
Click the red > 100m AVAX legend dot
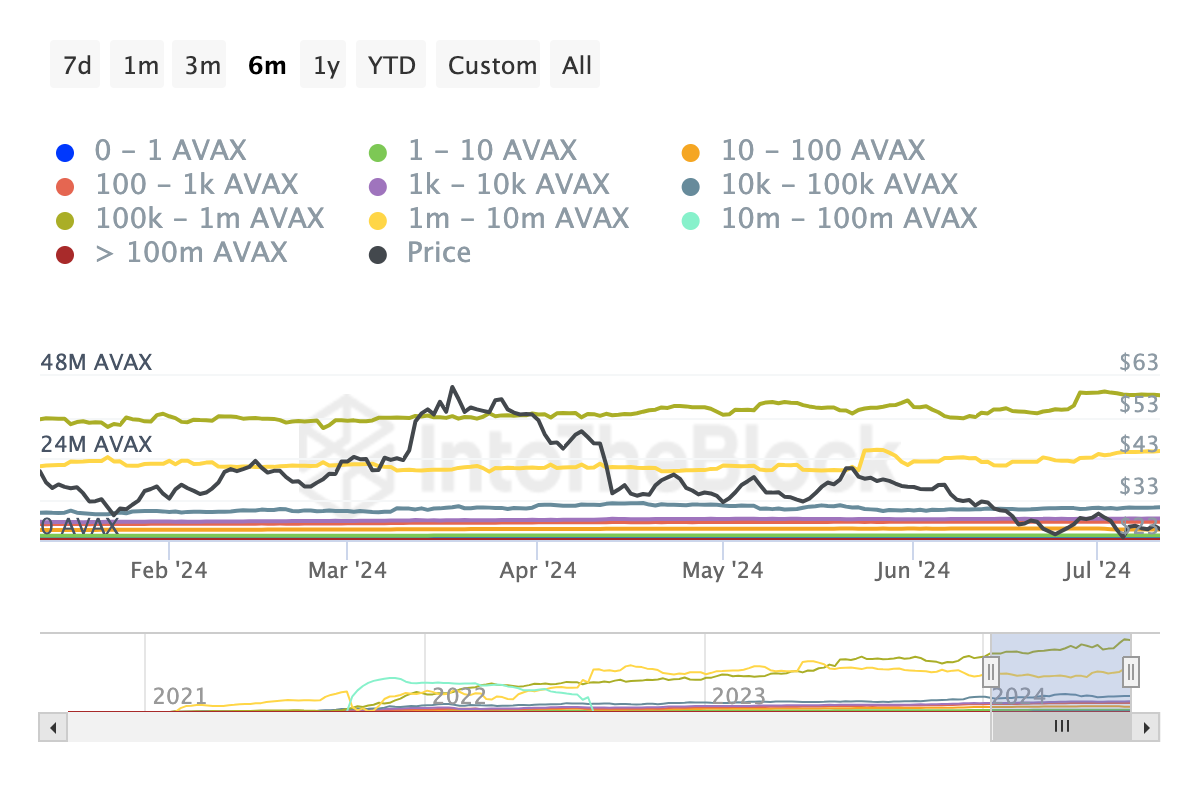pos(66,254)
